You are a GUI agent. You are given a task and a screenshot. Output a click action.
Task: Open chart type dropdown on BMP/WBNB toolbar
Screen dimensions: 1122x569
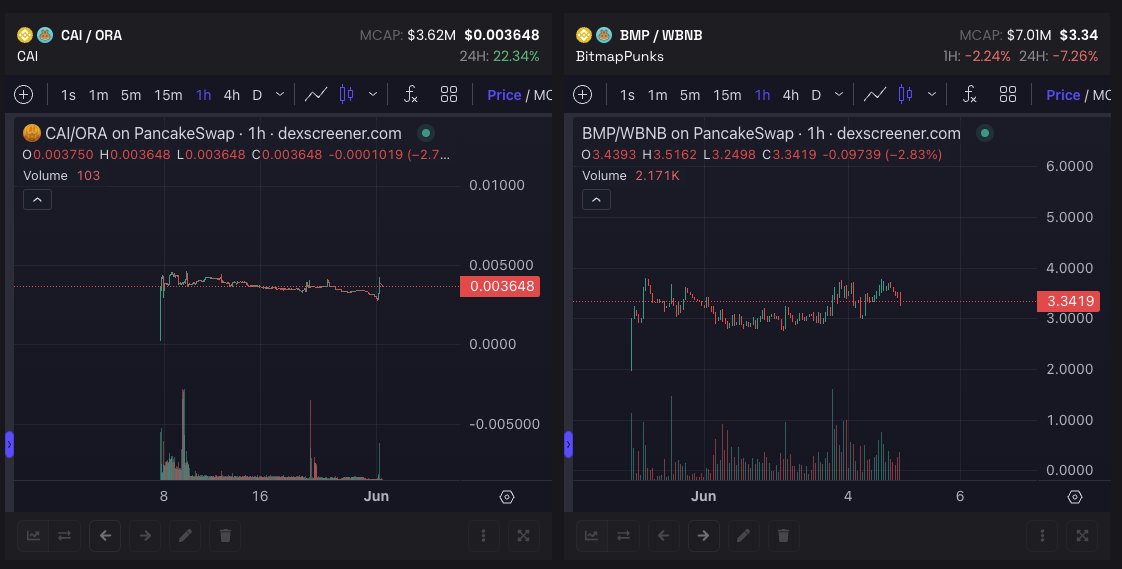point(932,94)
